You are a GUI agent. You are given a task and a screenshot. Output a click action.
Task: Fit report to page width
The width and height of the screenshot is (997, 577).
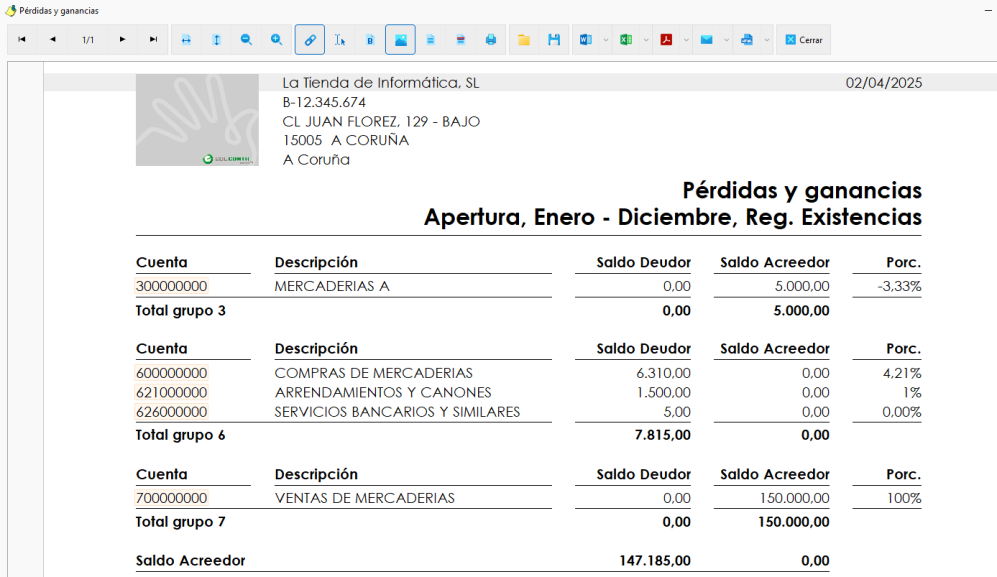(186, 39)
